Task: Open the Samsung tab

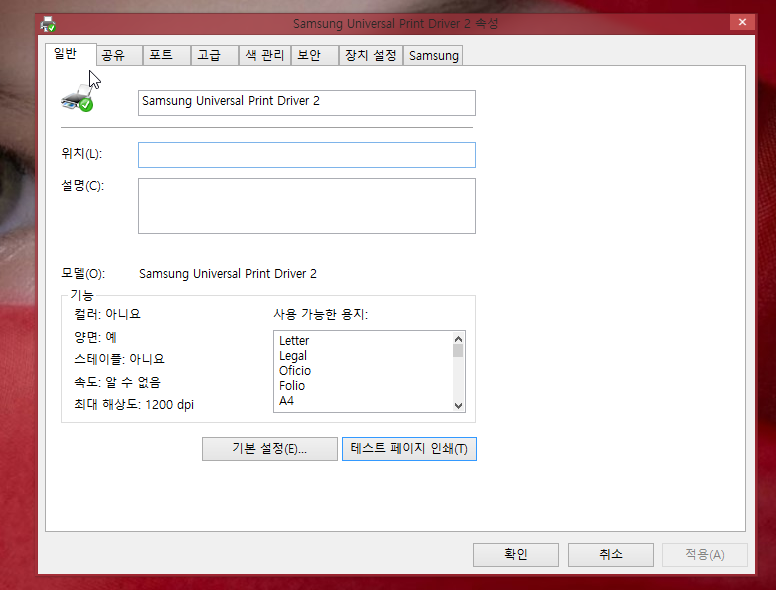Action: [434, 55]
